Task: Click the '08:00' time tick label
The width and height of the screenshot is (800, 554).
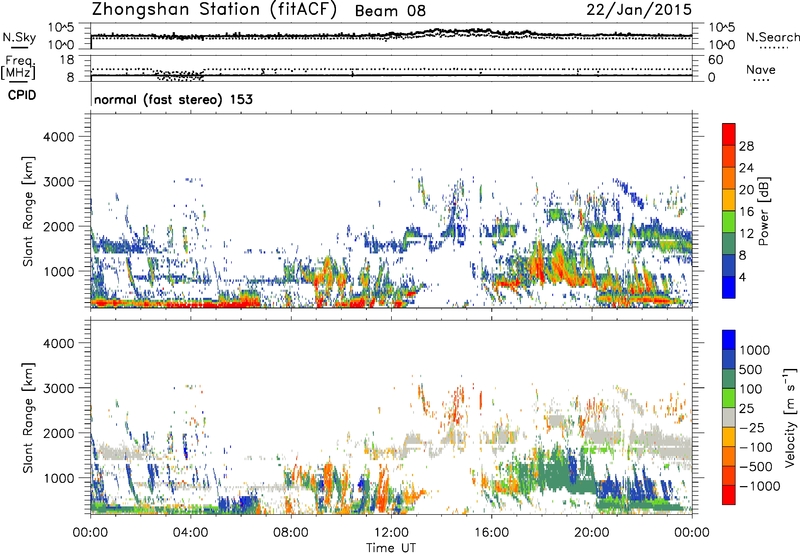Action: (x=291, y=533)
